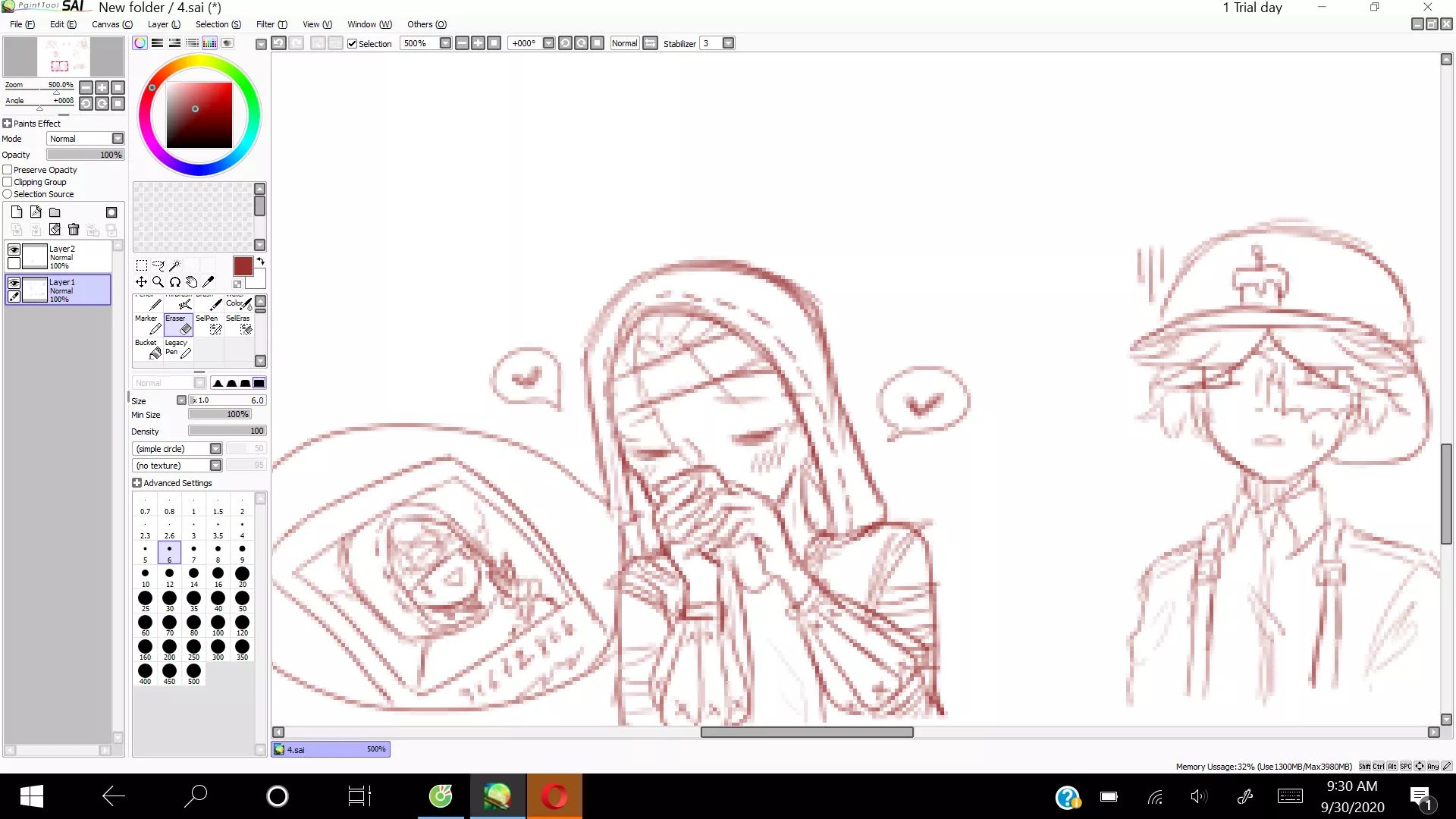The height and width of the screenshot is (819, 1456).
Task: Reset the navigator rotation angle
Action: click(x=118, y=103)
